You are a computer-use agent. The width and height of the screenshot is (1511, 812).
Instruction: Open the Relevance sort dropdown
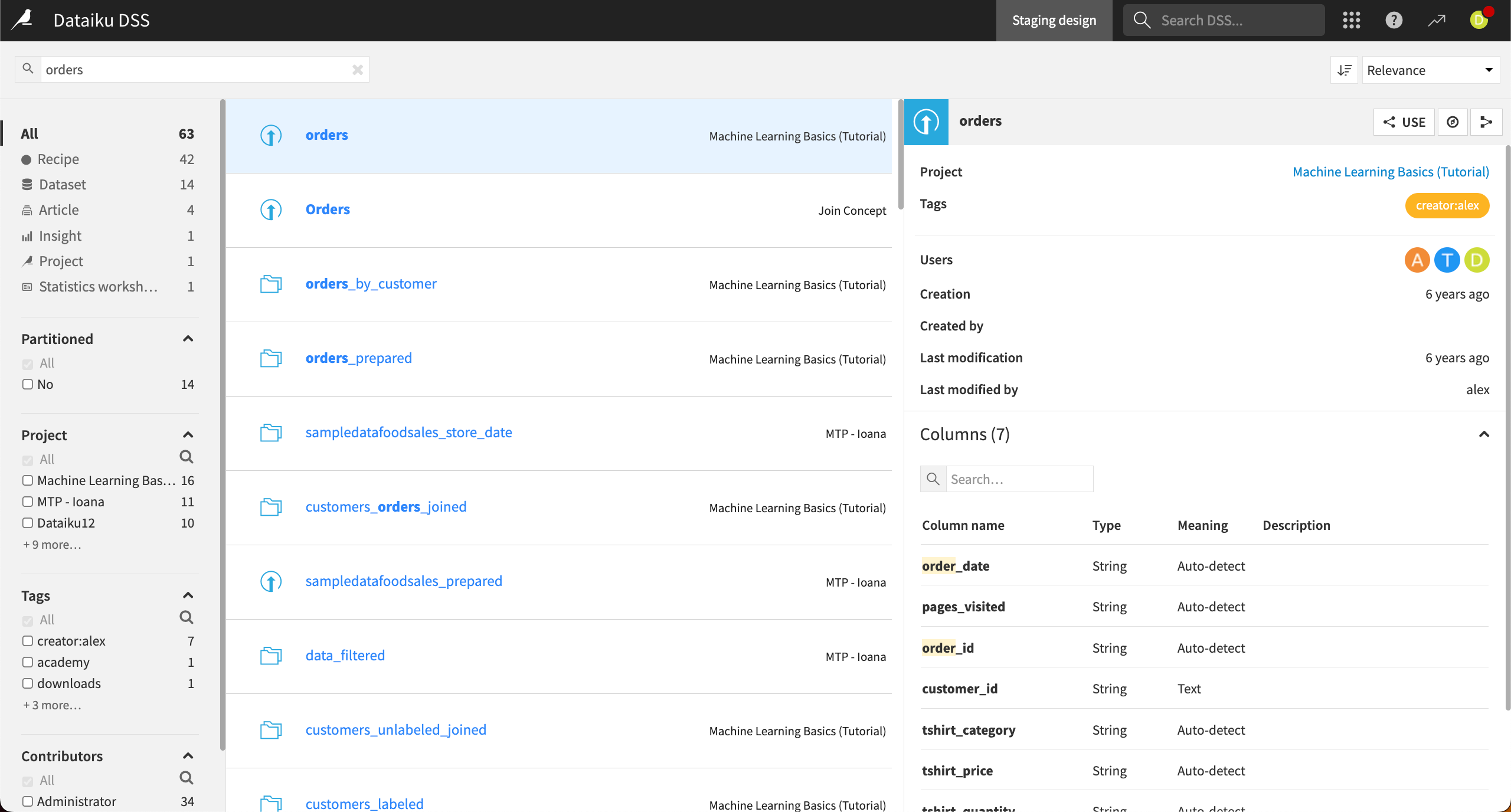[x=1431, y=70]
